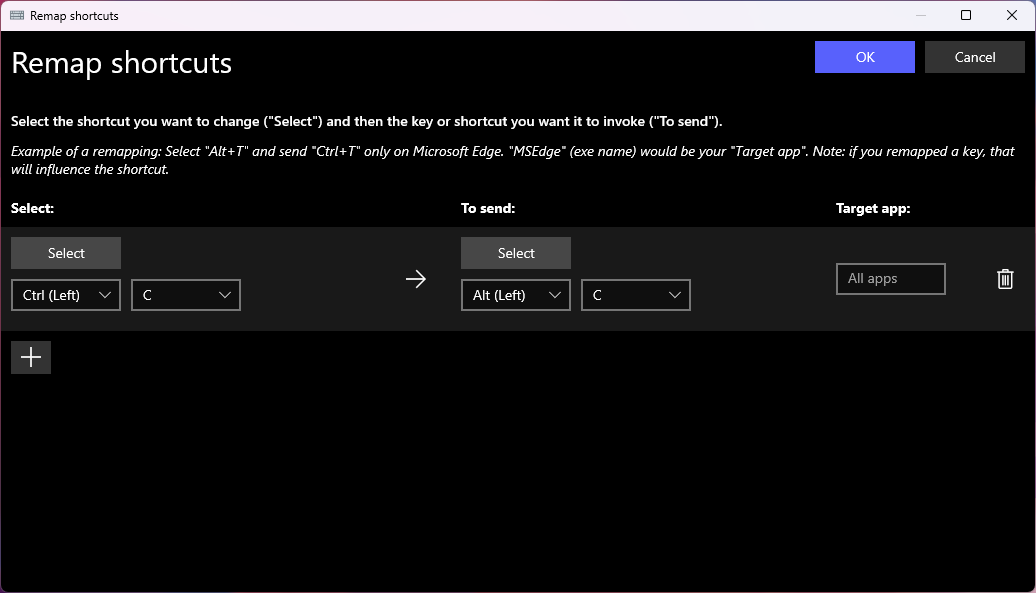Viewport: 1036px width, 593px height.
Task: Cancel the shortcut remapping dialog
Action: click(974, 57)
